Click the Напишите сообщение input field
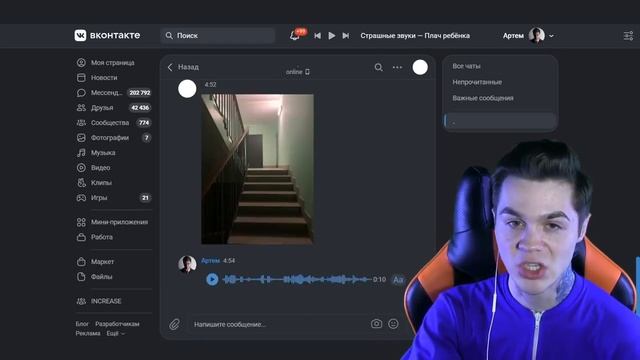 pos(278,324)
